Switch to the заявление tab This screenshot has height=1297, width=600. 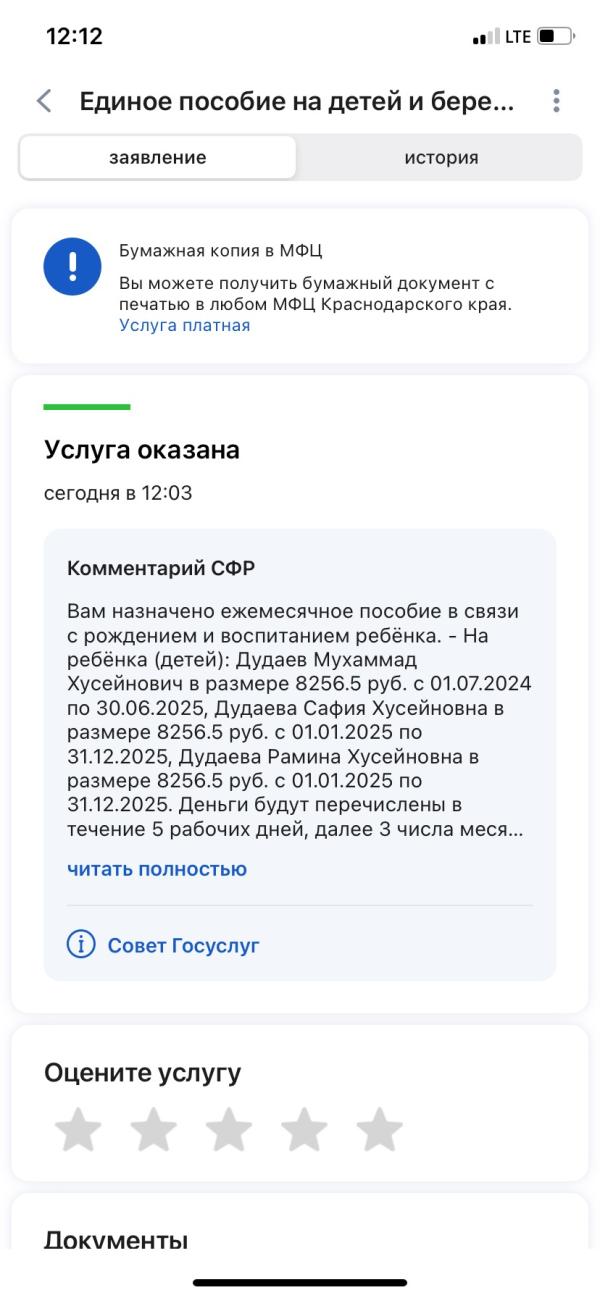pyautogui.click(x=158, y=157)
